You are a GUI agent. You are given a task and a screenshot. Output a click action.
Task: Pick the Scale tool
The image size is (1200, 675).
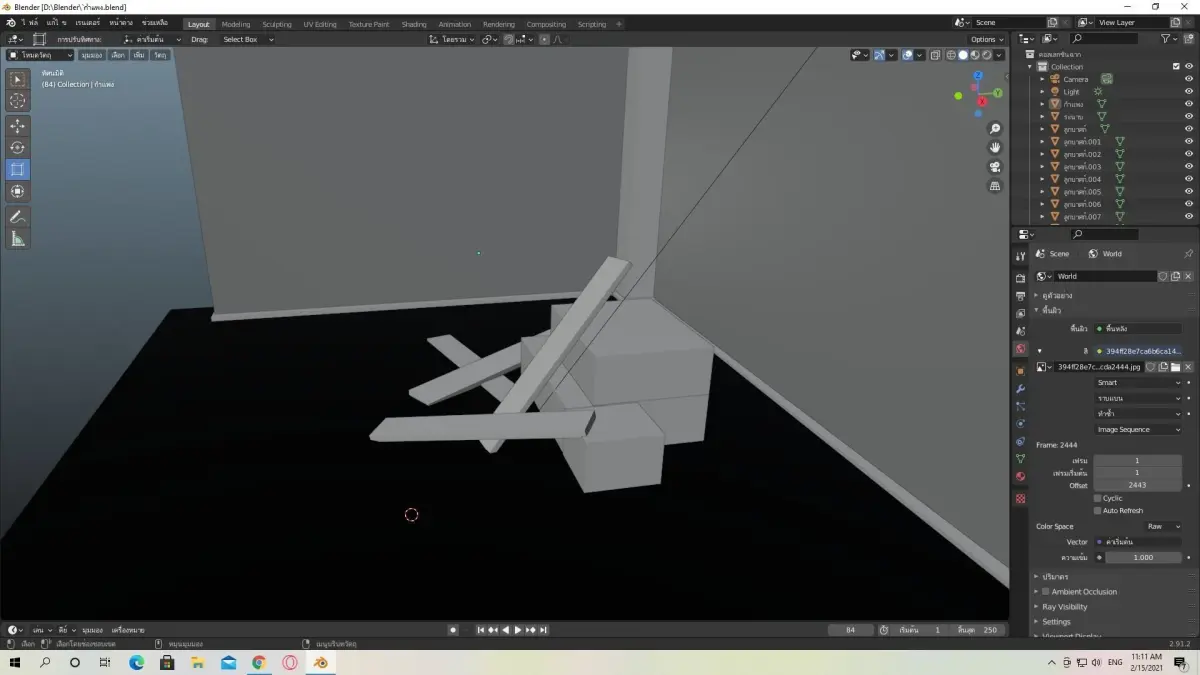18,170
